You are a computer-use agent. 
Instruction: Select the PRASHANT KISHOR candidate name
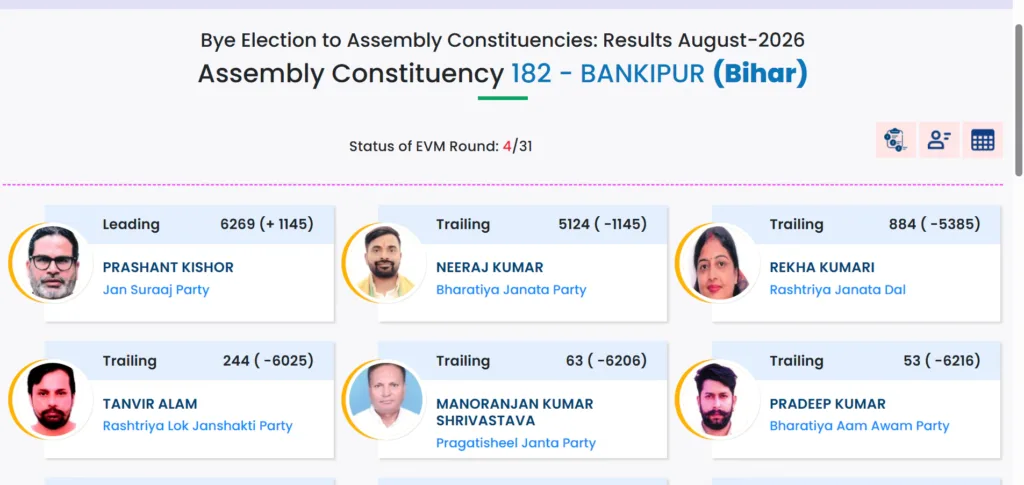tap(168, 268)
